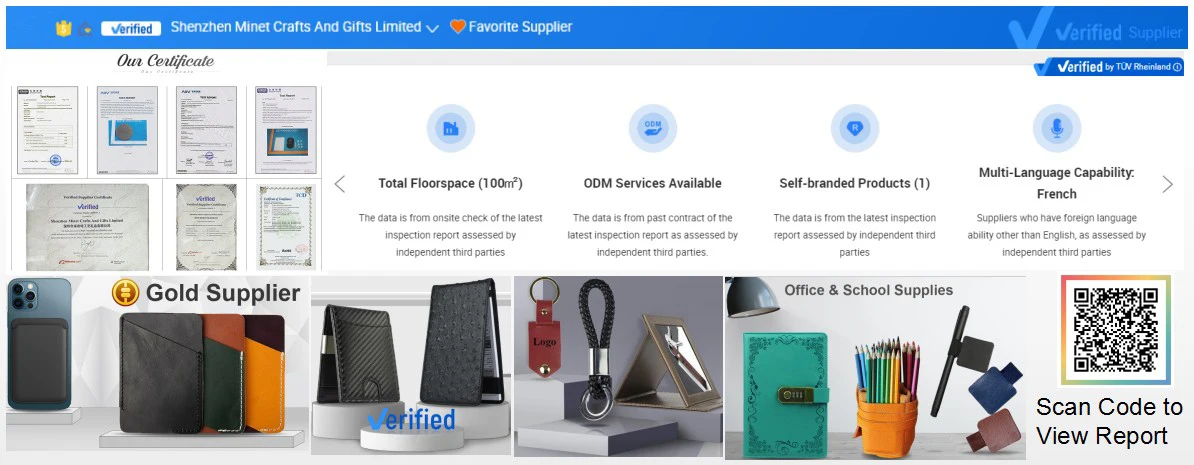Click the Total Floorspace factory icon
Image resolution: width=1194 pixels, height=465 pixels.
pyautogui.click(x=451, y=128)
